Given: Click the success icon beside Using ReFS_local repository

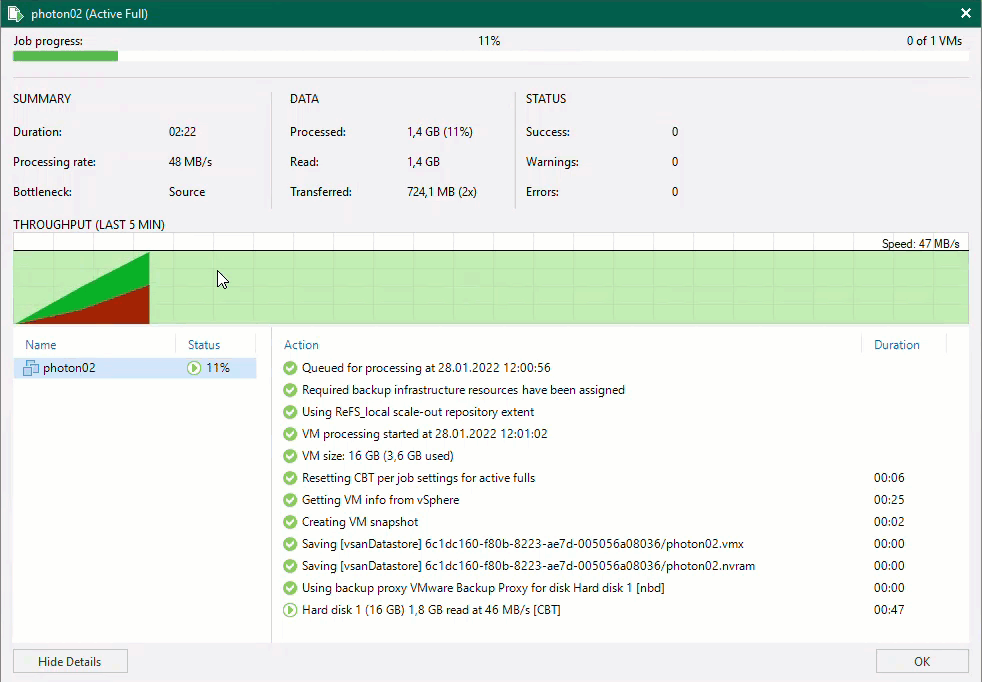Looking at the screenshot, I should tap(290, 412).
